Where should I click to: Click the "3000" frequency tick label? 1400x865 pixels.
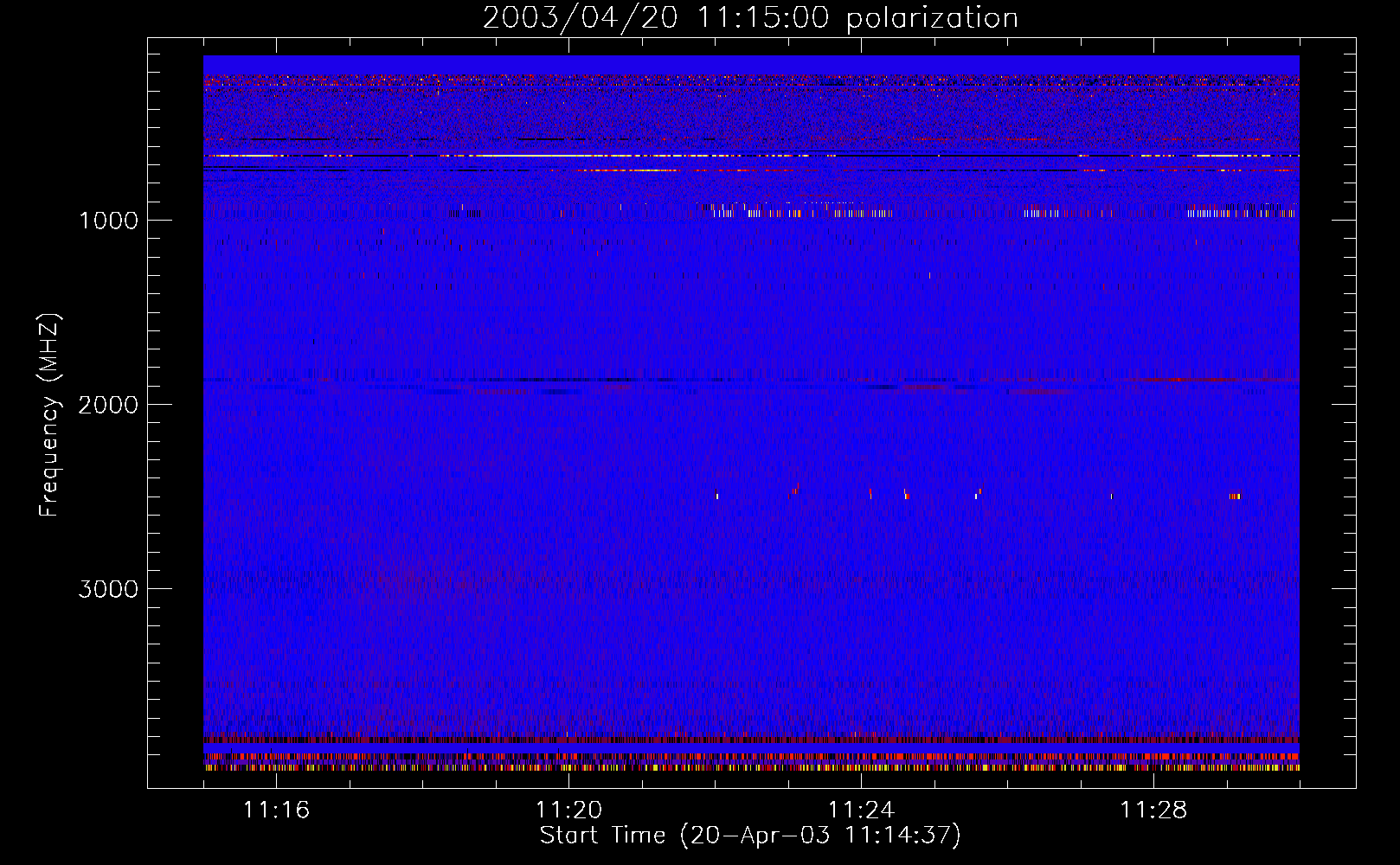[108, 589]
